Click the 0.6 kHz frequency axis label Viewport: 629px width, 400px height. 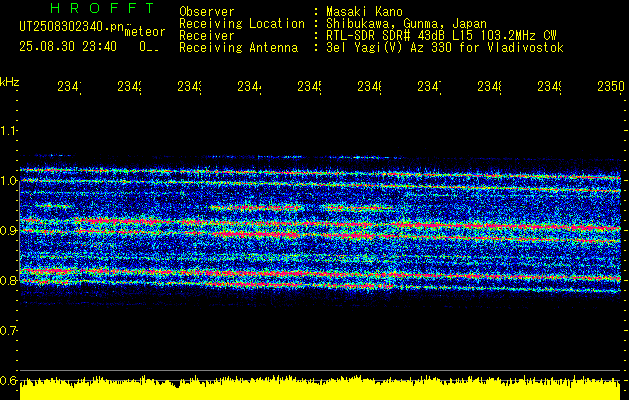8,380
